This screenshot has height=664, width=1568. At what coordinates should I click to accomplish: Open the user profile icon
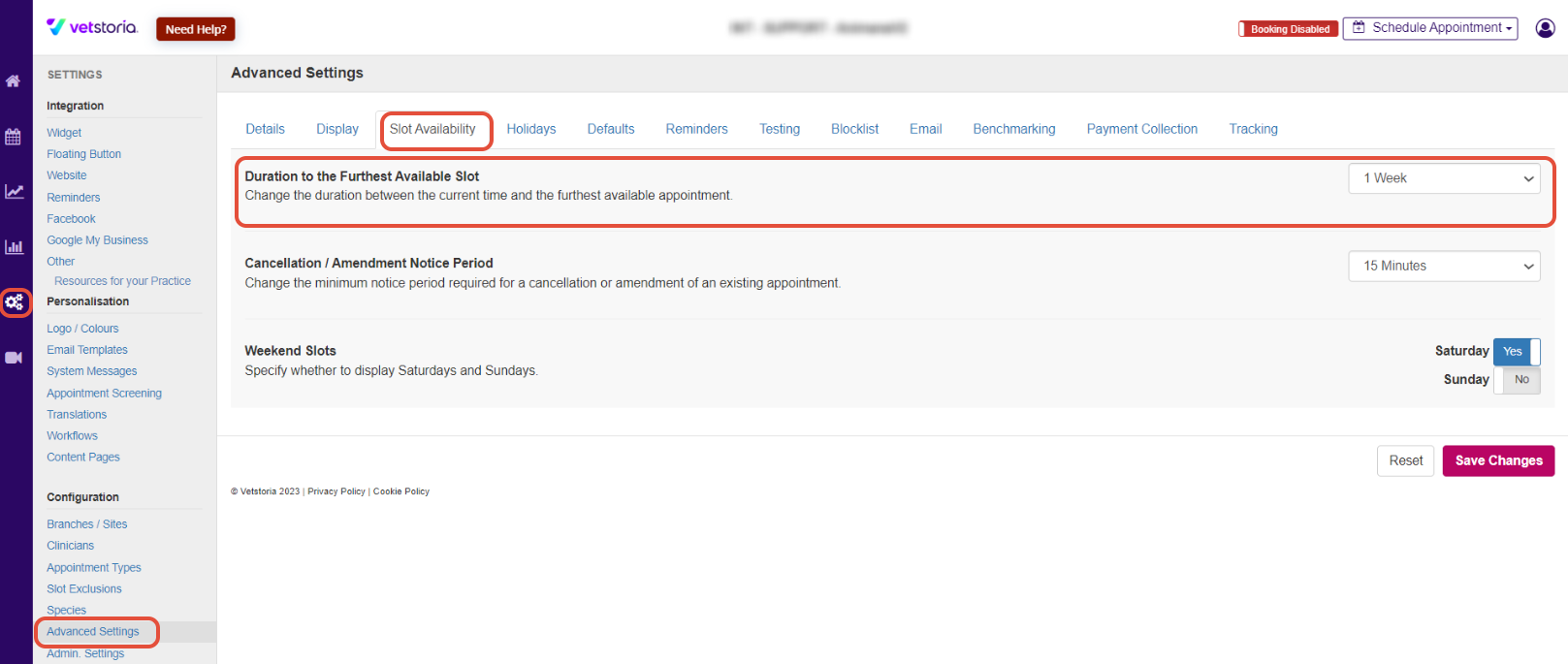point(1546,28)
